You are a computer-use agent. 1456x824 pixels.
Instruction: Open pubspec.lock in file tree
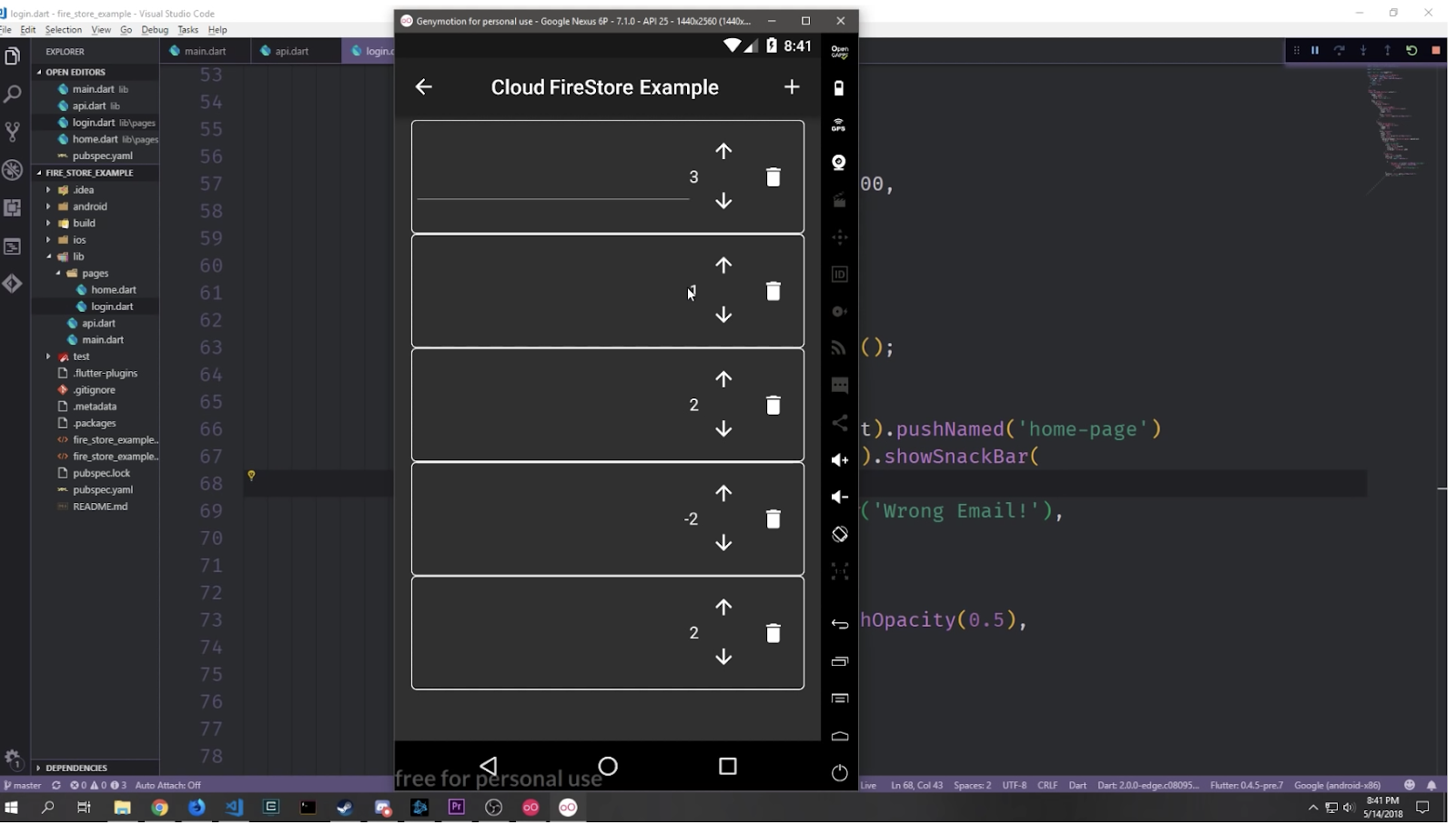[101, 473]
